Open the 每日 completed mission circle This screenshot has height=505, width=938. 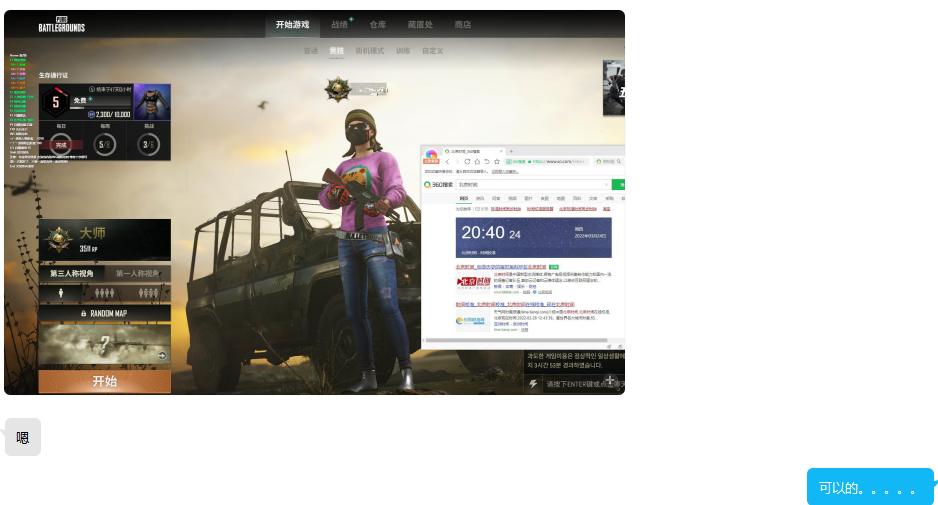pos(61,144)
